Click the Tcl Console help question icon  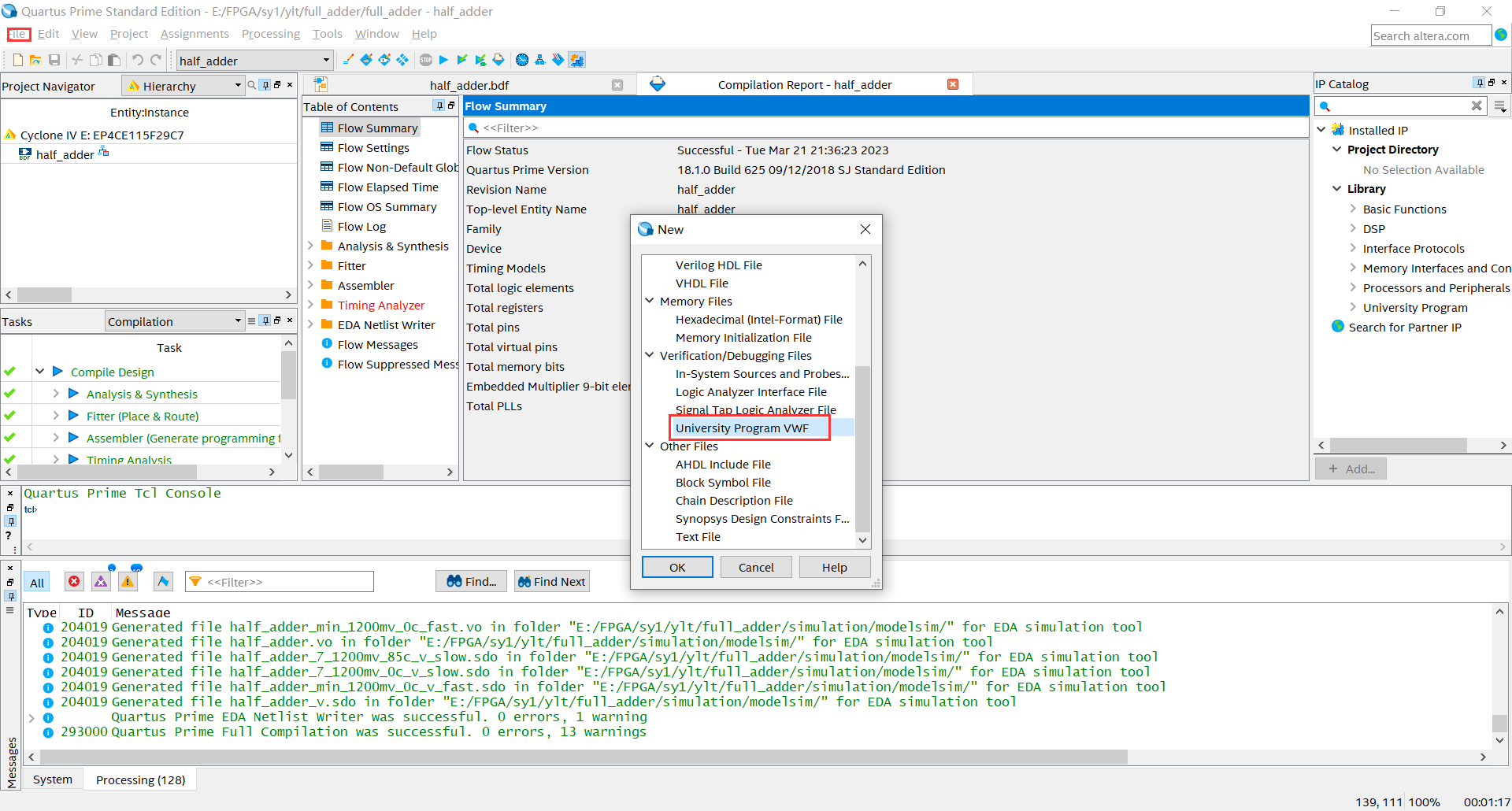(x=9, y=535)
